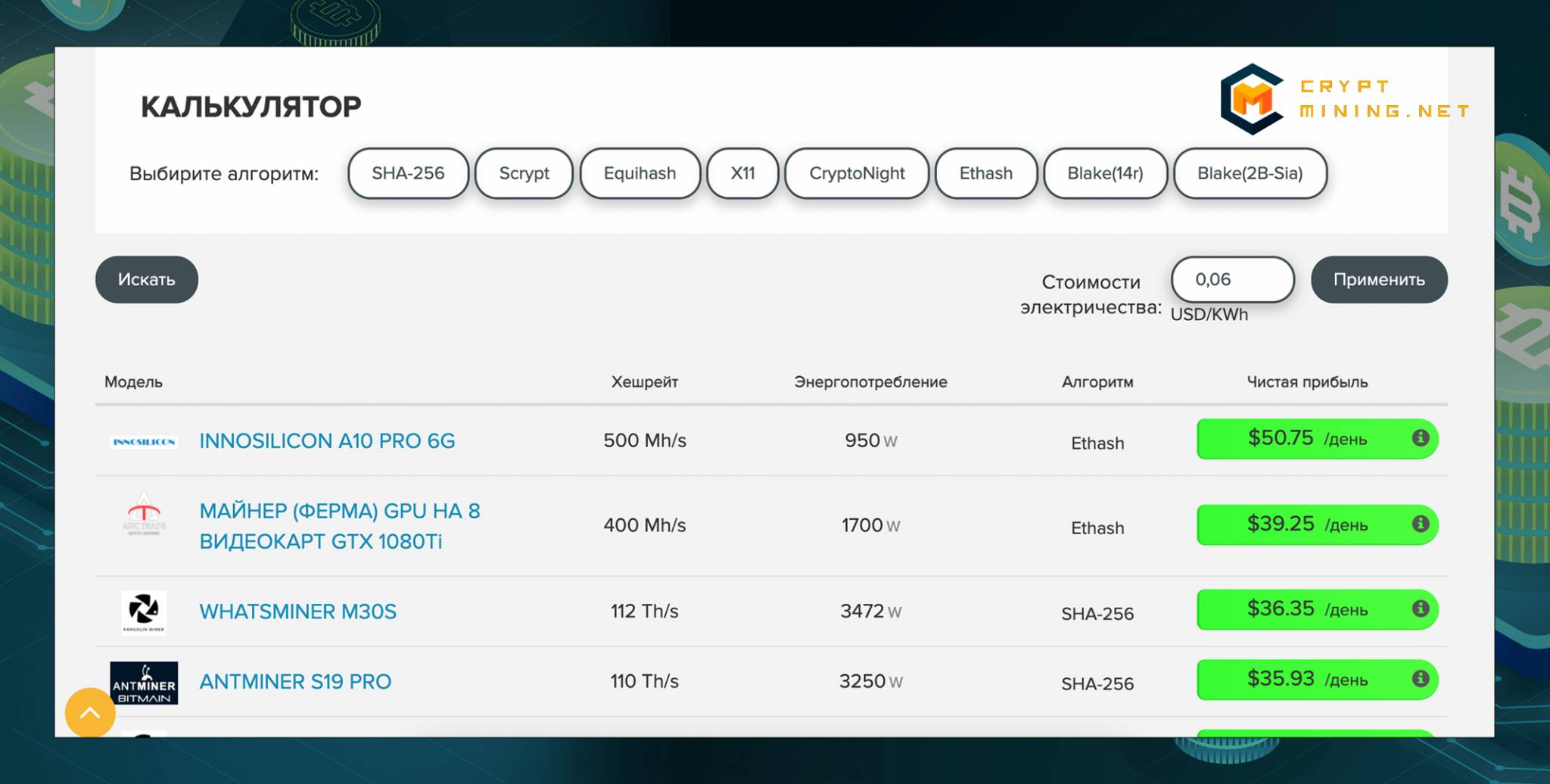Click info icon on $35.93 profit
1550x784 pixels.
[1420, 678]
